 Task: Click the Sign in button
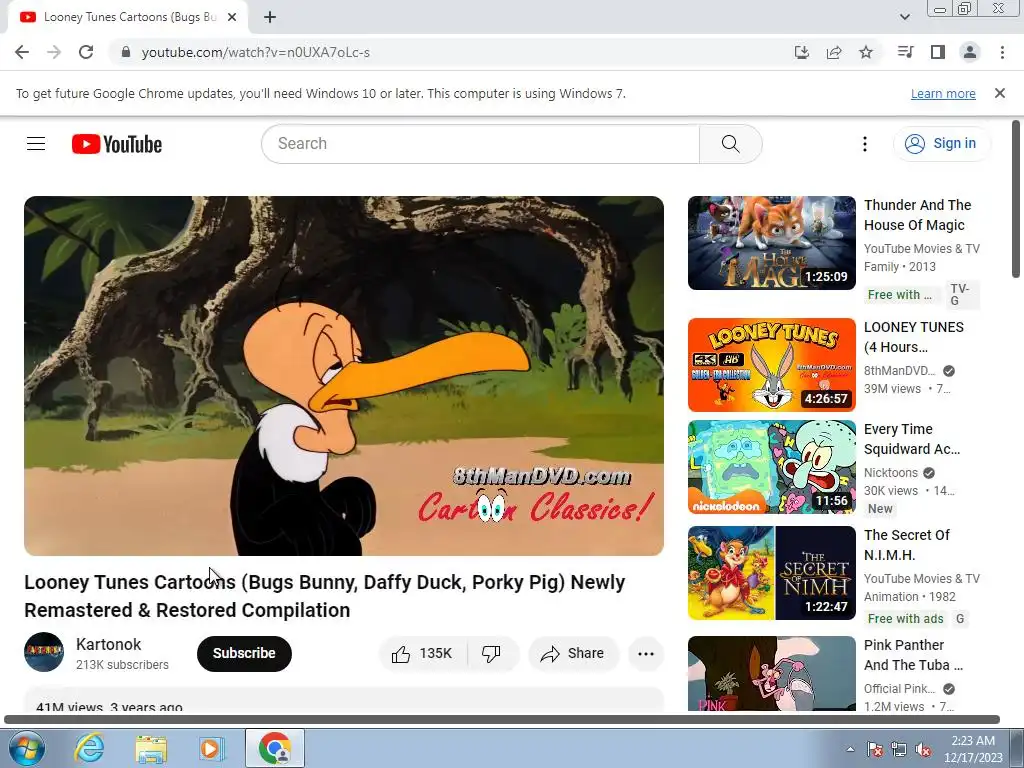942,144
